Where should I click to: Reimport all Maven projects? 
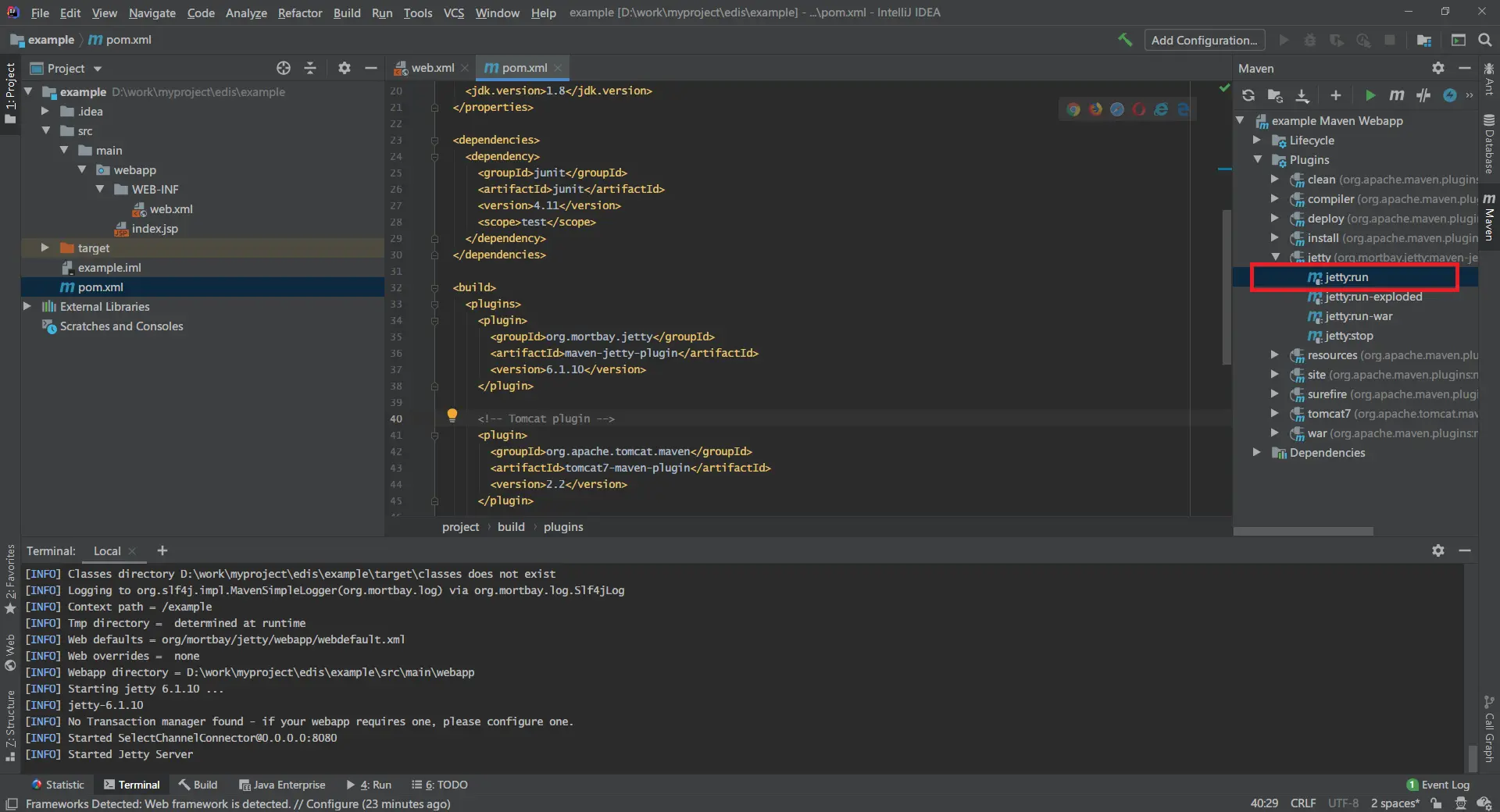[x=1248, y=95]
